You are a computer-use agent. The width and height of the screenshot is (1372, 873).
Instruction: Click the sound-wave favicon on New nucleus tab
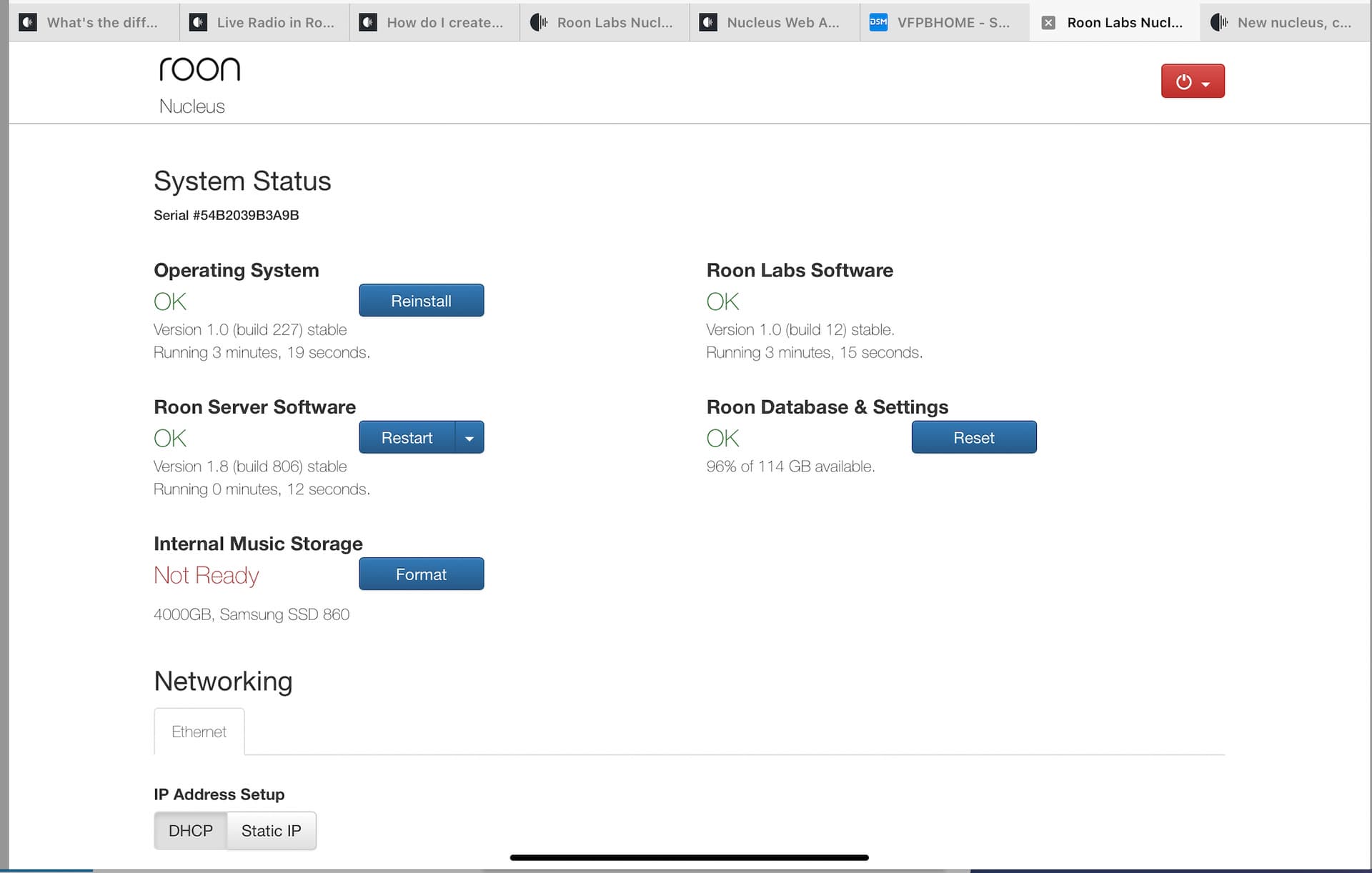tap(1219, 22)
